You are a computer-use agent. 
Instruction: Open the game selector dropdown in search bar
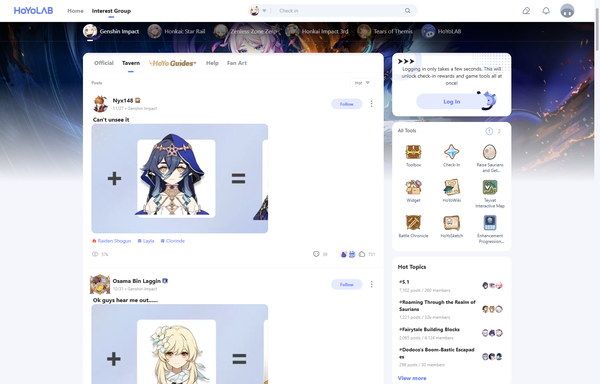[258, 11]
